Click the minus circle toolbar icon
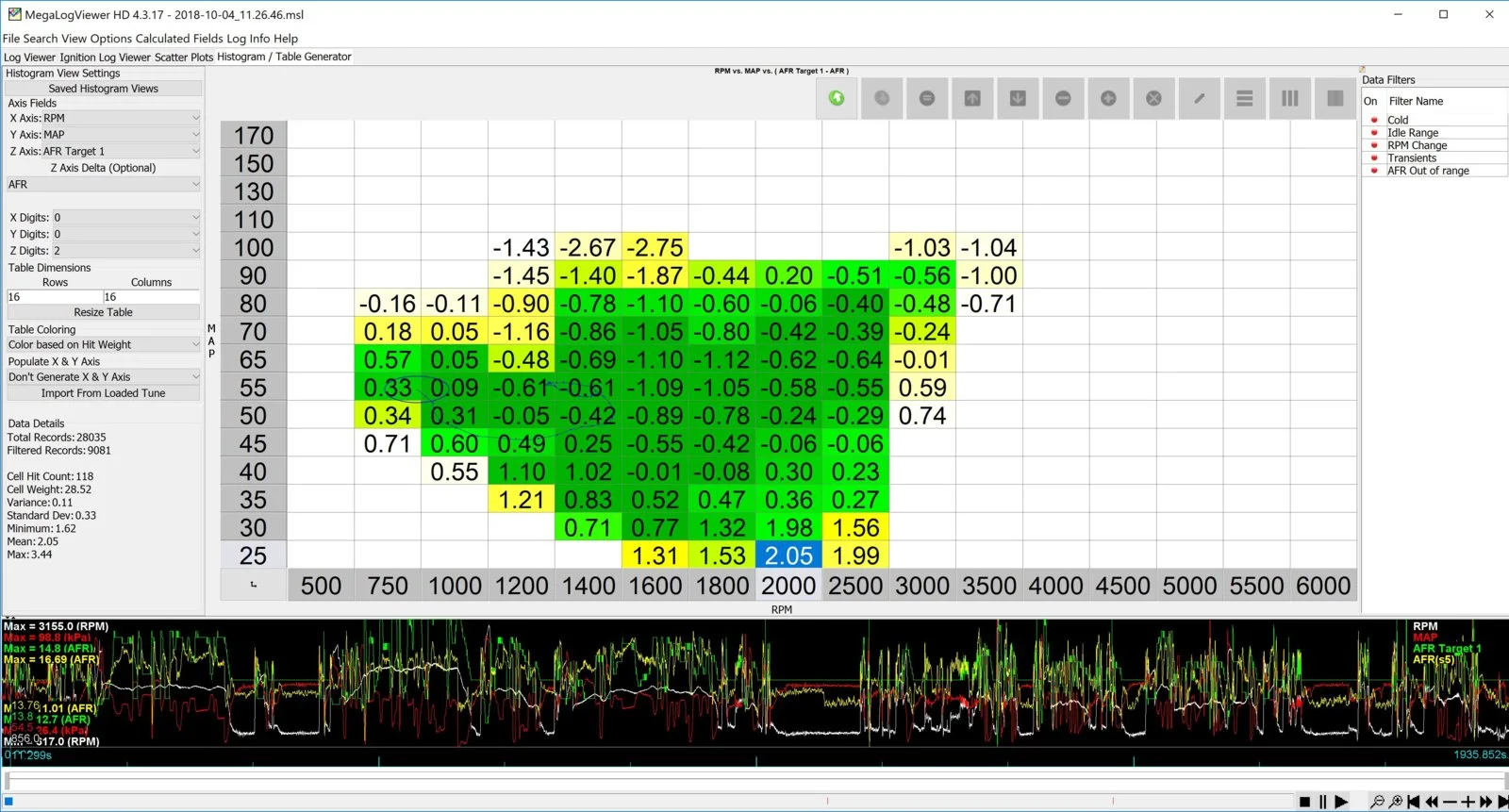Viewport: 1509px width, 812px height. tap(1063, 98)
